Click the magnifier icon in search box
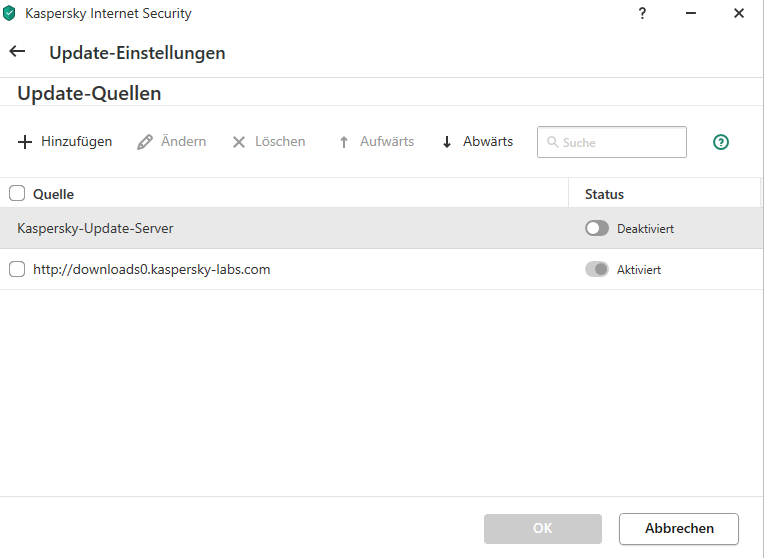This screenshot has width=766, height=558. click(x=552, y=142)
